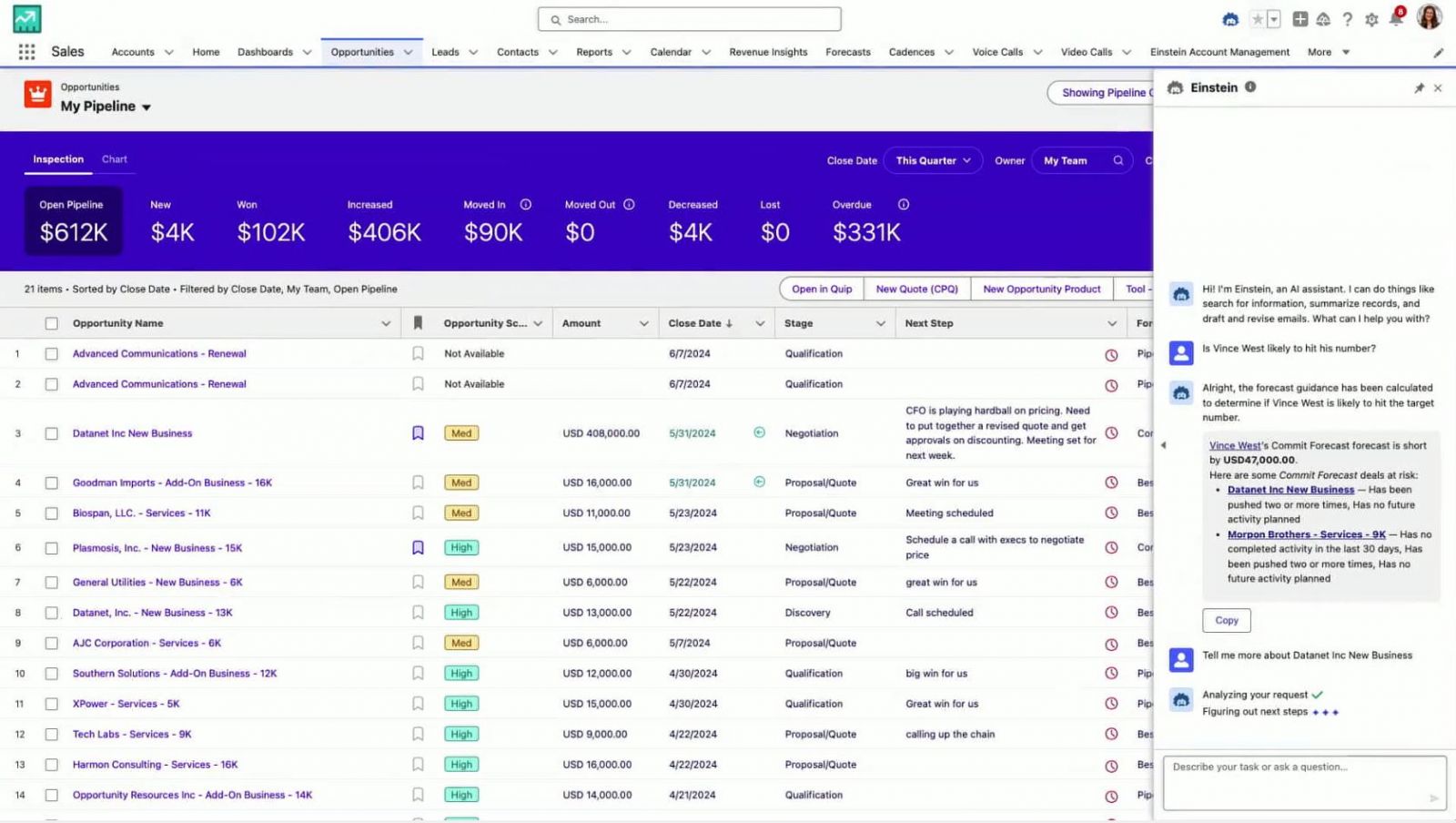
Task: Click the global actions plus icon
Action: [x=1299, y=19]
